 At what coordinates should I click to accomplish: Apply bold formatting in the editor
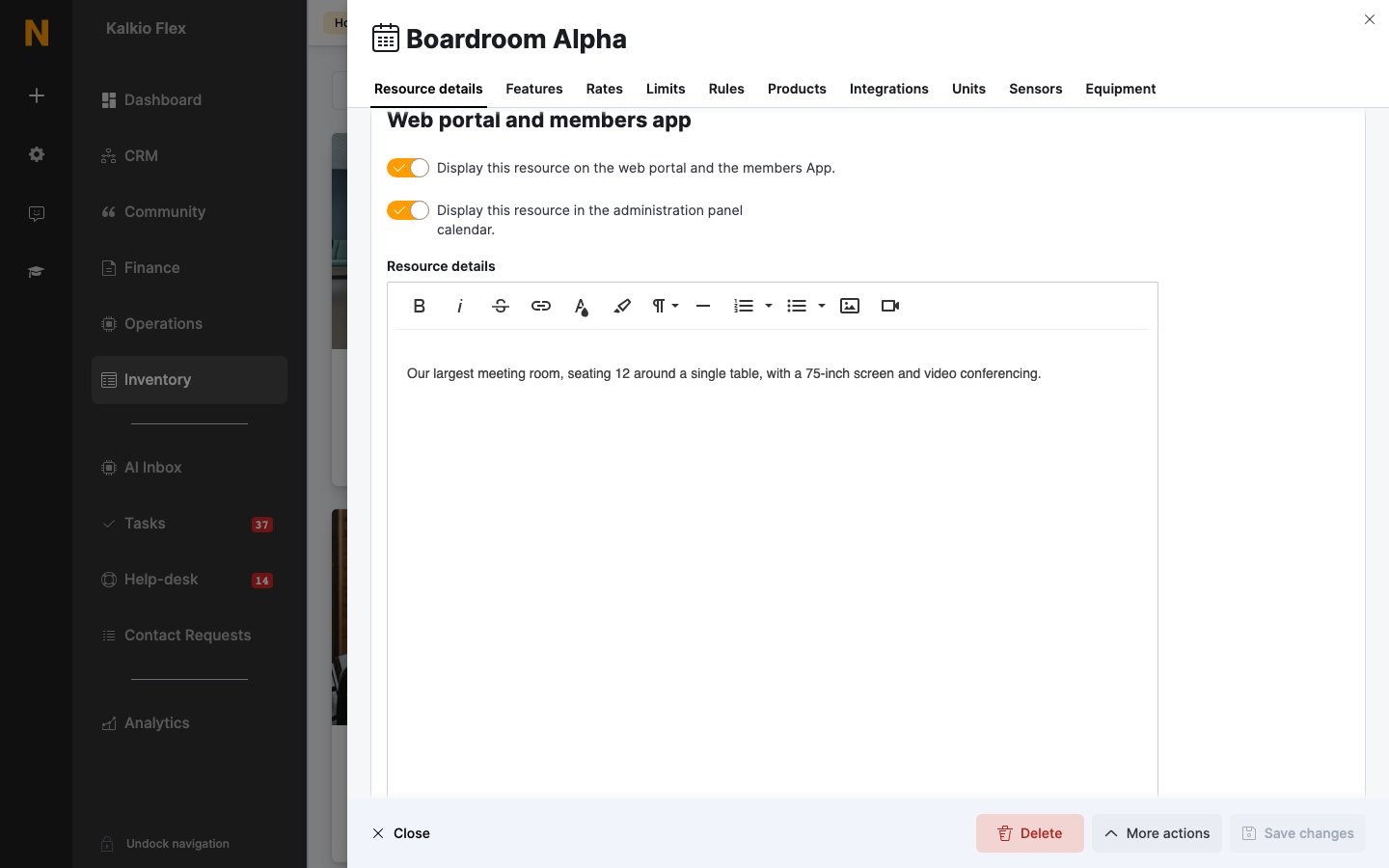[x=419, y=306]
